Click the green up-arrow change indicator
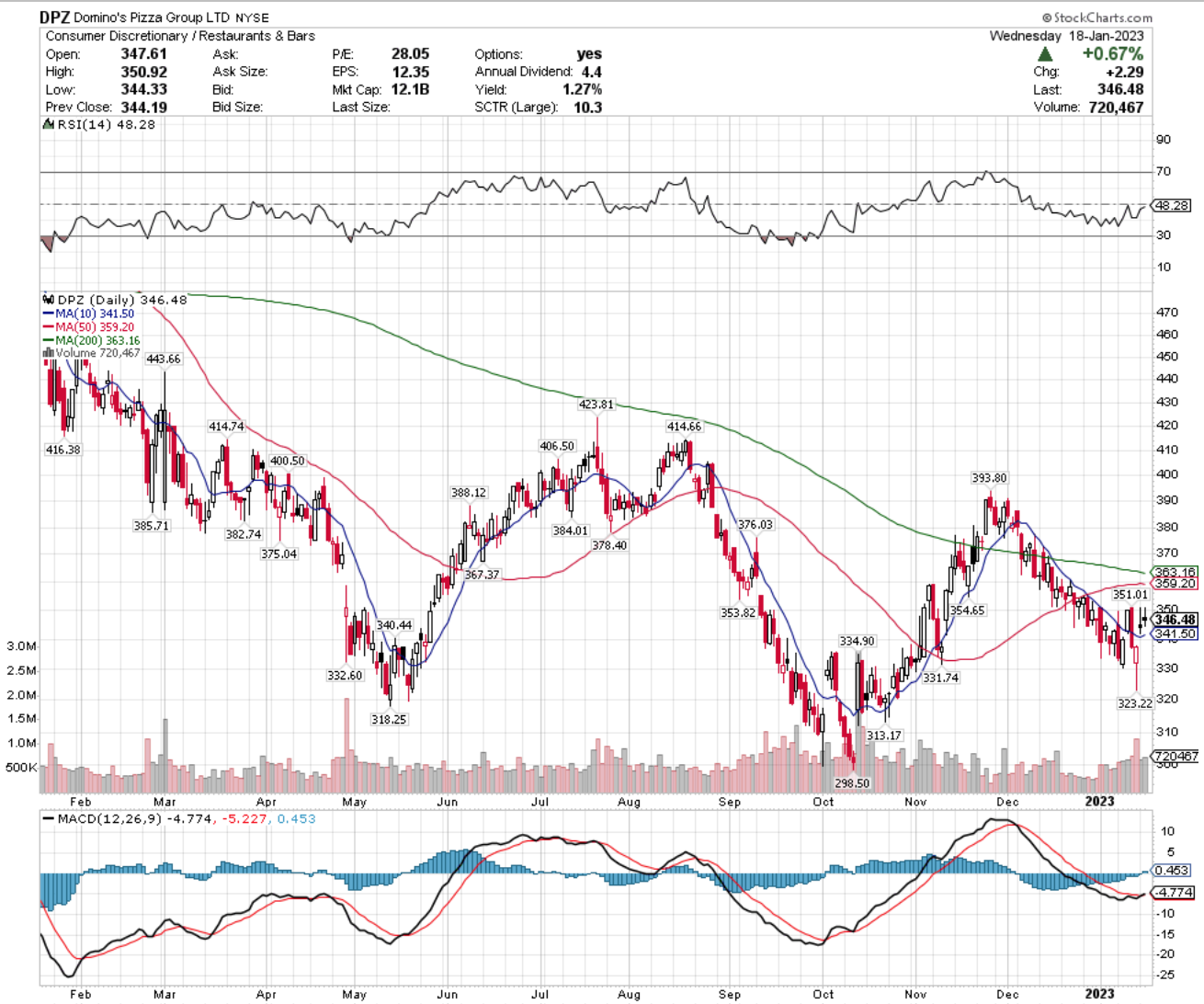Screen dimensions: 1204x1004 pos(1045,54)
